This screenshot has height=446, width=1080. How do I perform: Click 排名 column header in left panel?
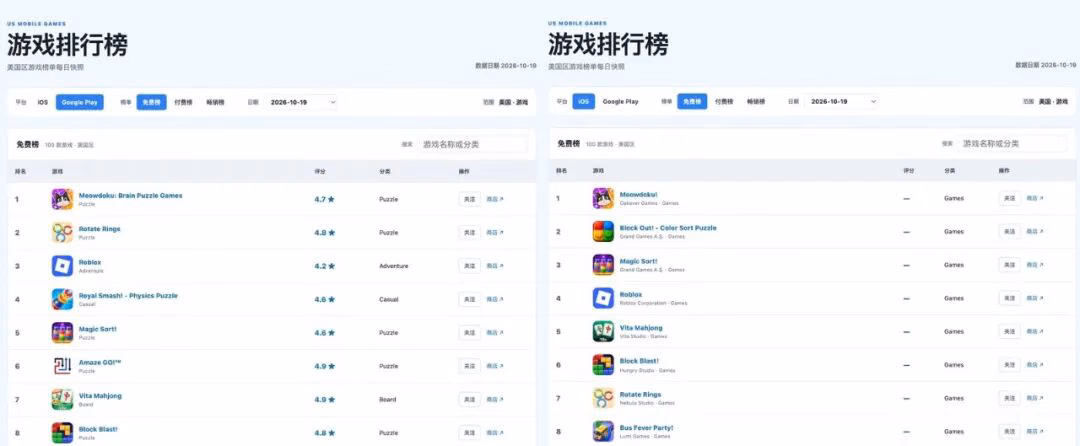[x=21, y=171]
